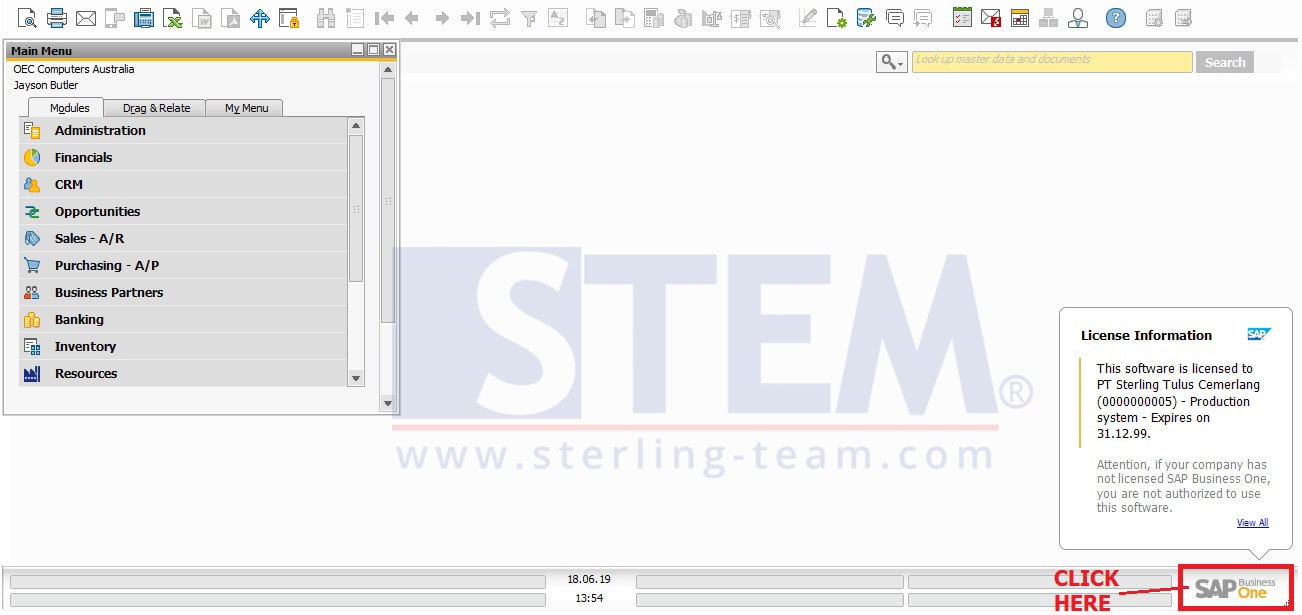Click the Calendar checklist toolbar icon
The width and height of the screenshot is (1302, 615).
962,18
